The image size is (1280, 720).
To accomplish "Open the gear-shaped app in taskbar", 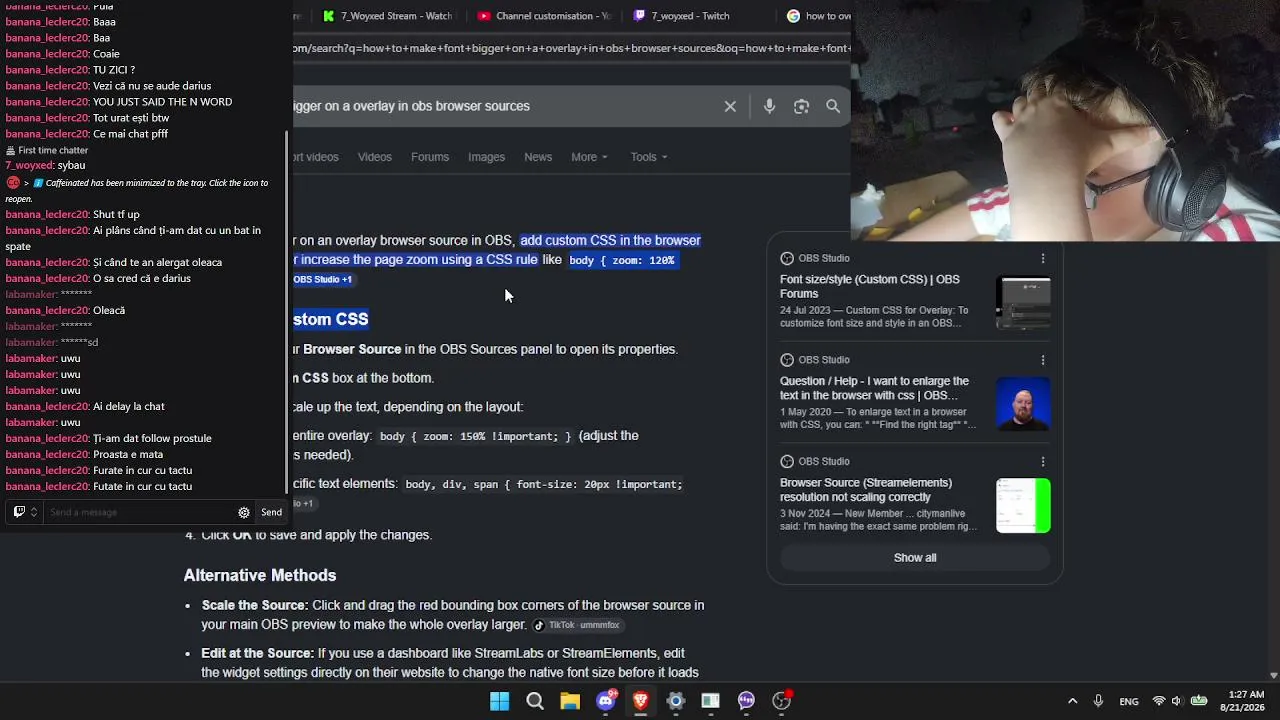I will click(x=675, y=701).
